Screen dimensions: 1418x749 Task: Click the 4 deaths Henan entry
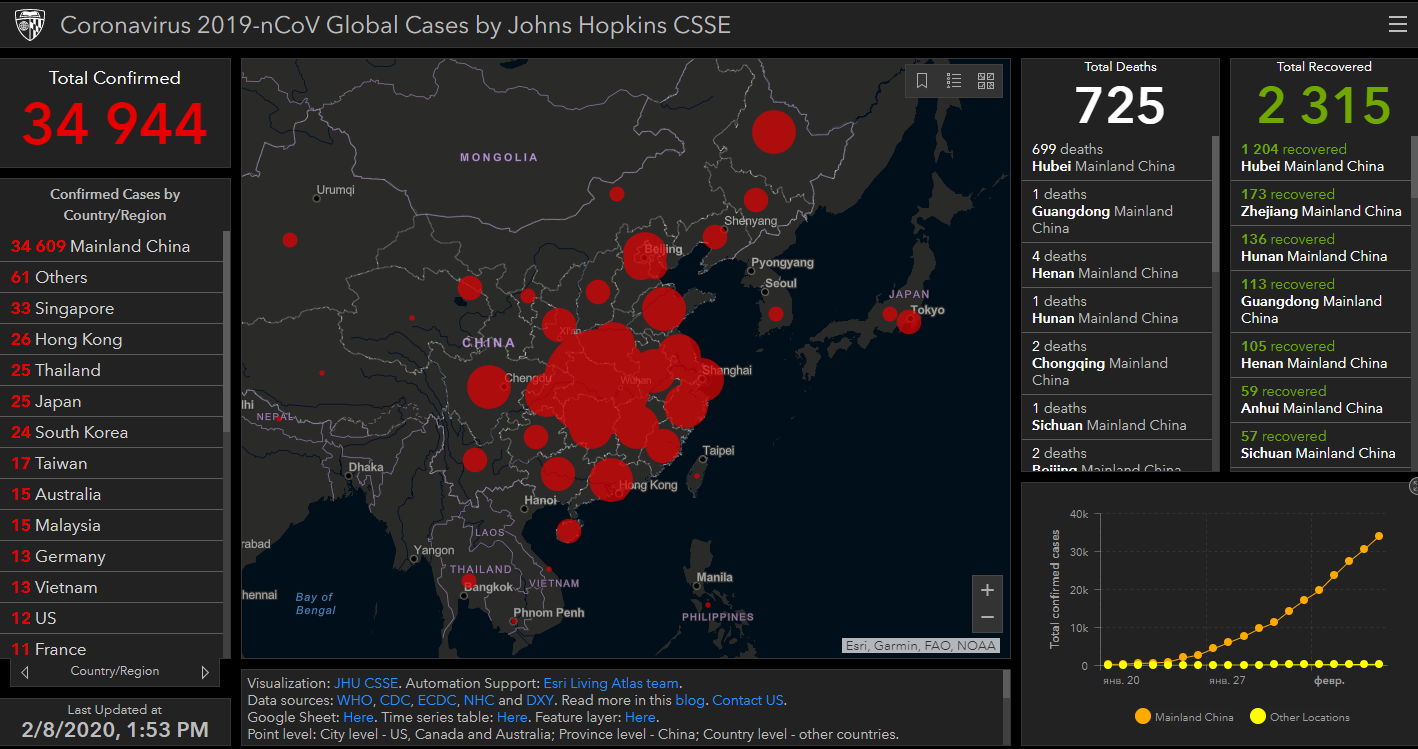1116,265
